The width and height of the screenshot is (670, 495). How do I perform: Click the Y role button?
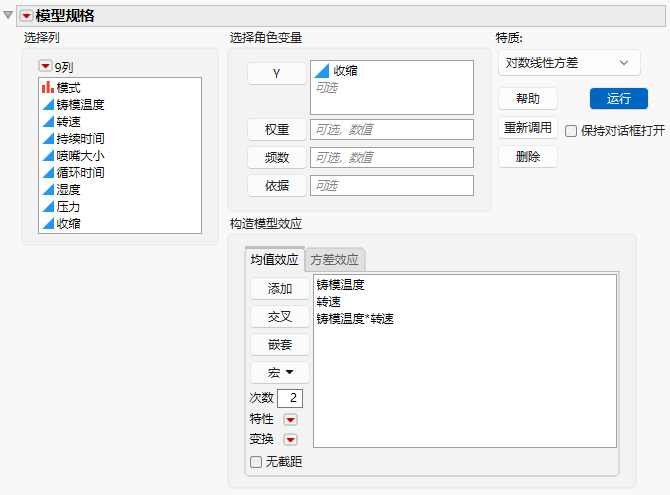(276, 73)
